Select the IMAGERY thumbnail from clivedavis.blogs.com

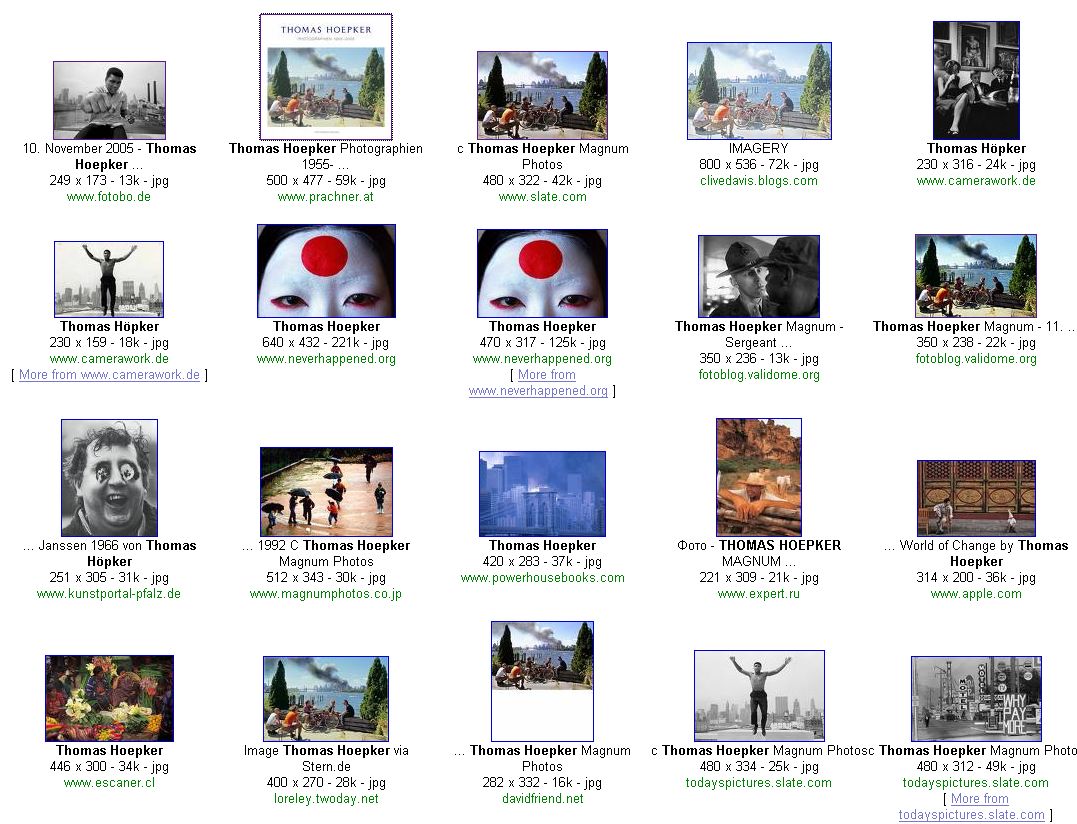pyautogui.click(x=759, y=91)
